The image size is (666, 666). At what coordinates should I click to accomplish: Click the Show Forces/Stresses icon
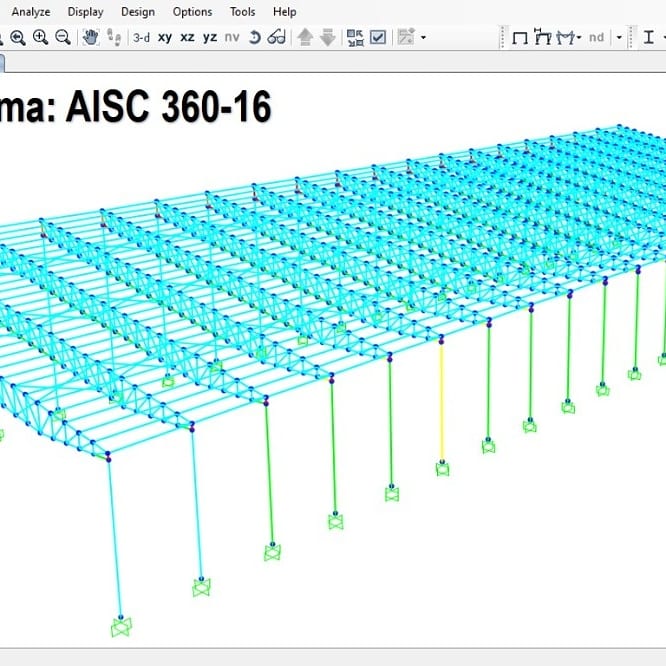pyautogui.click(x=566, y=37)
